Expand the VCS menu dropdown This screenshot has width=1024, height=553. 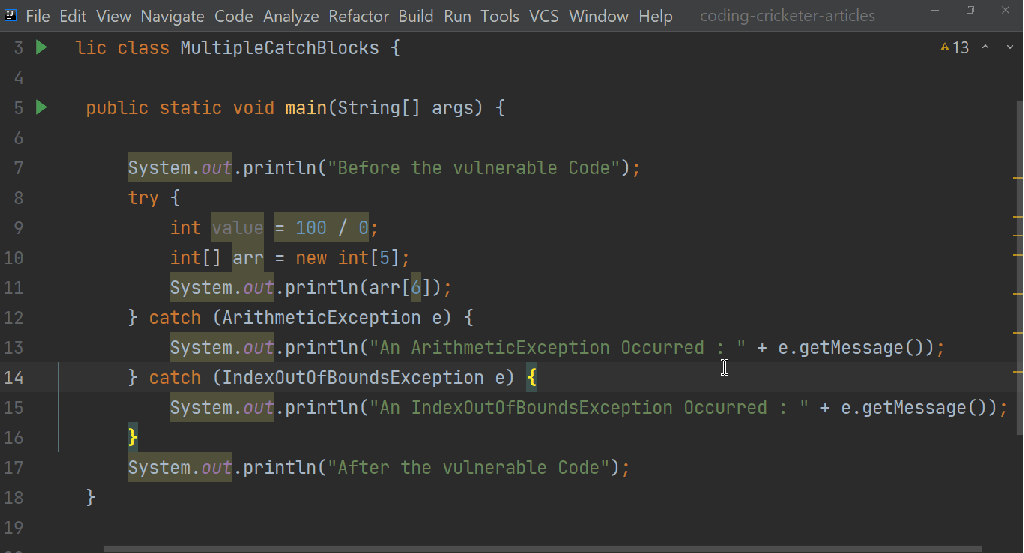[544, 16]
